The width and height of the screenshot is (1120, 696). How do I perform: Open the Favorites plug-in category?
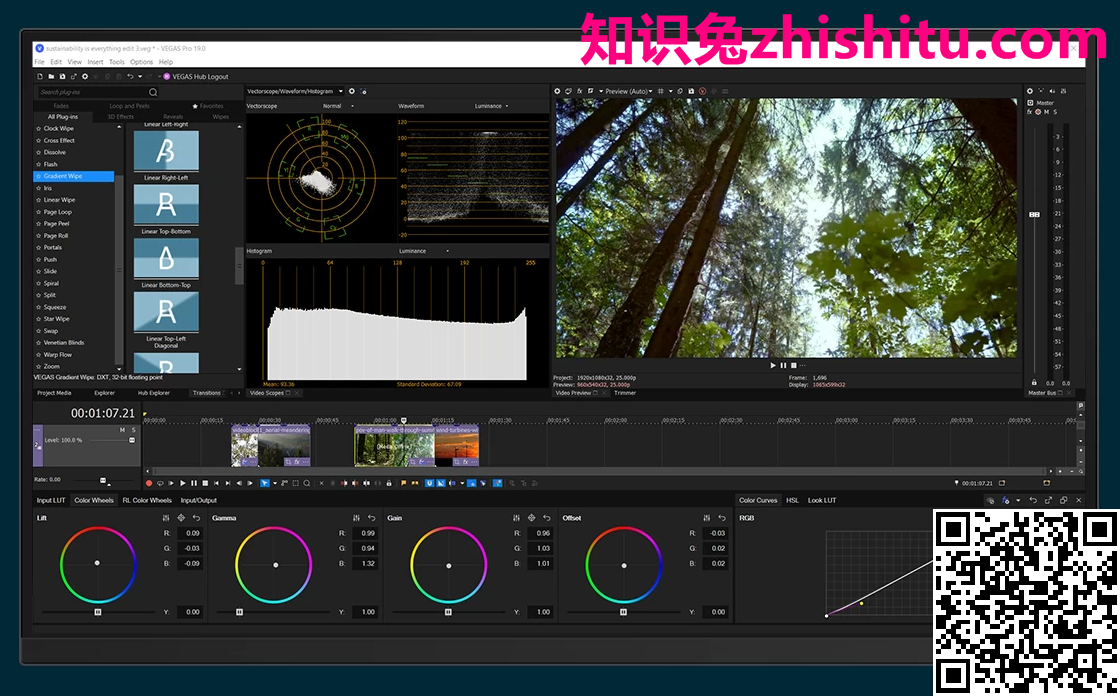(x=208, y=106)
